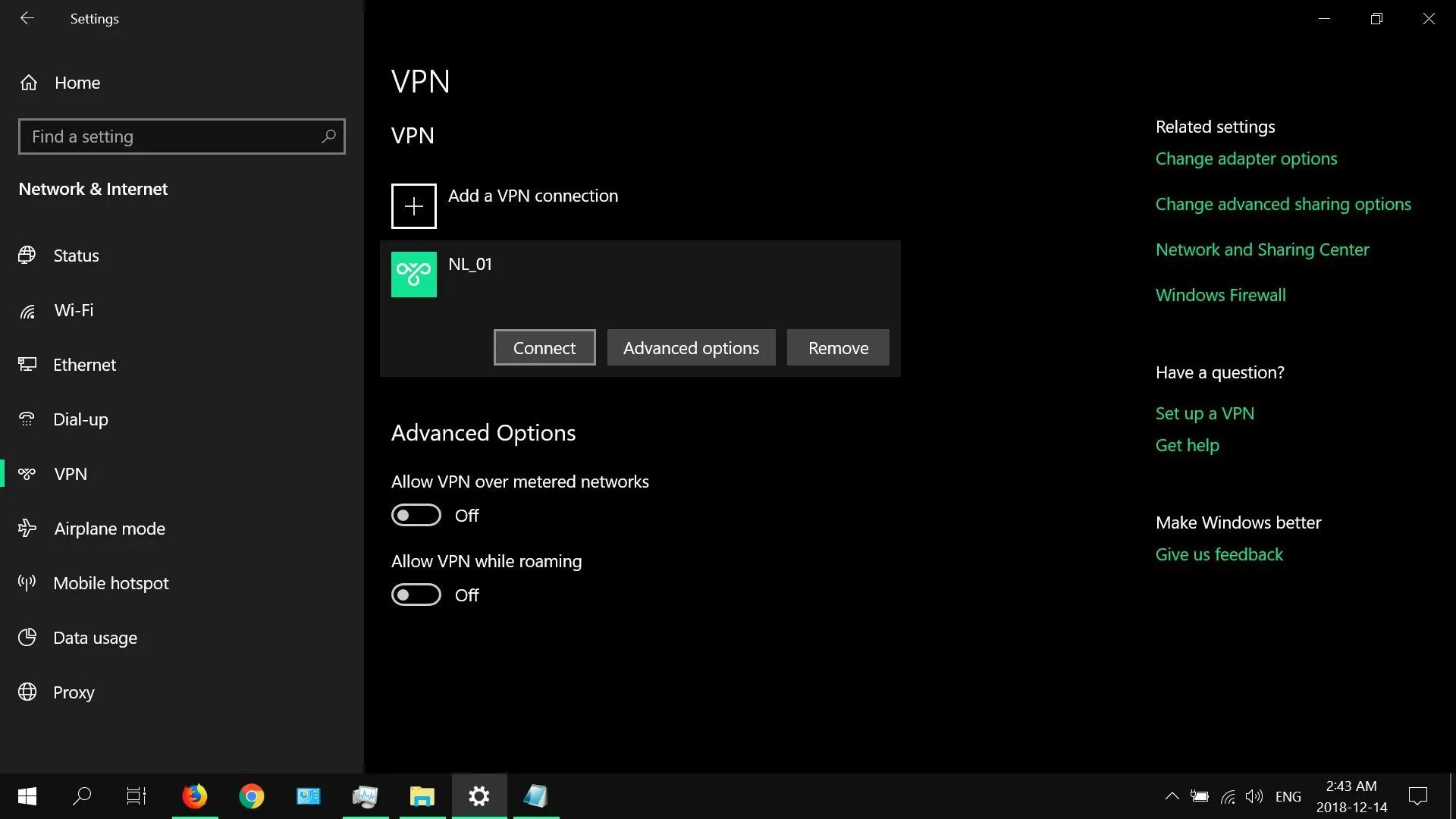Screen dimensions: 1456x819
Task: Open Firefox from the taskbar
Action: pyautogui.click(x=195, y=796)
